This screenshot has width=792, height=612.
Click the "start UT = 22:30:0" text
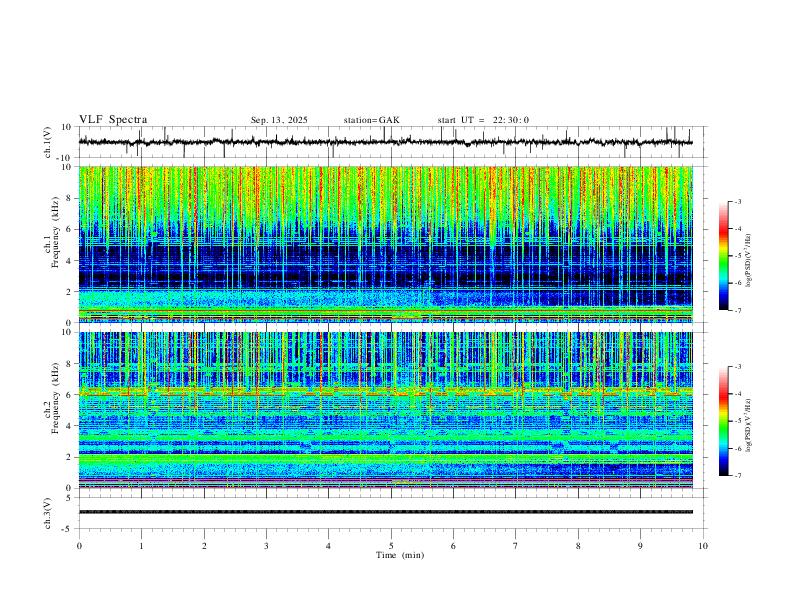tap(483, 120)
